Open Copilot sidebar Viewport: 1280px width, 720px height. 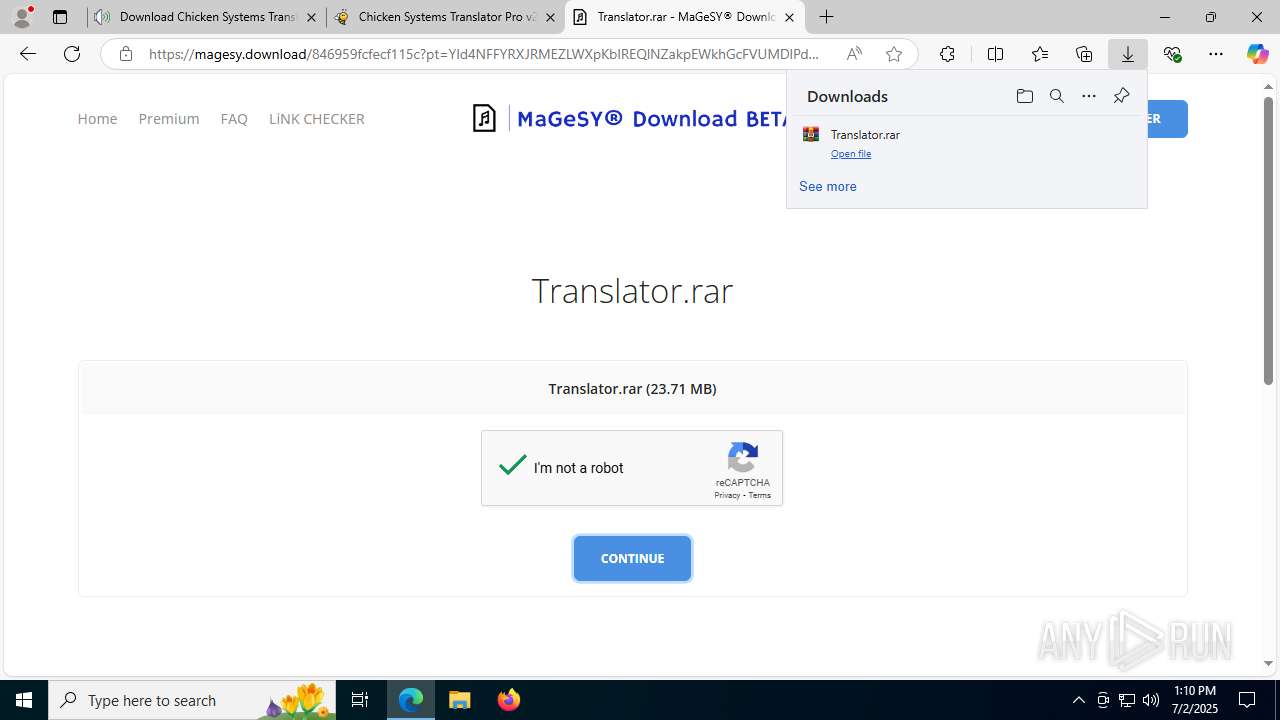1258,54
